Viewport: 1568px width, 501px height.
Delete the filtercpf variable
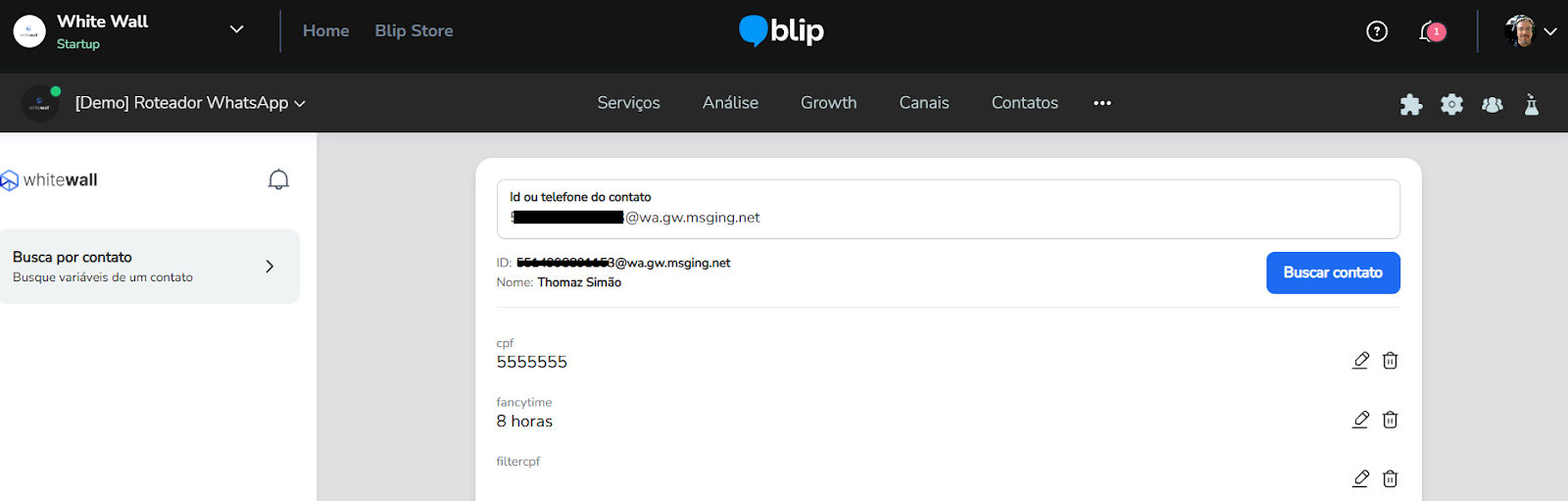pyautogui.click(x=1390, y=478)
